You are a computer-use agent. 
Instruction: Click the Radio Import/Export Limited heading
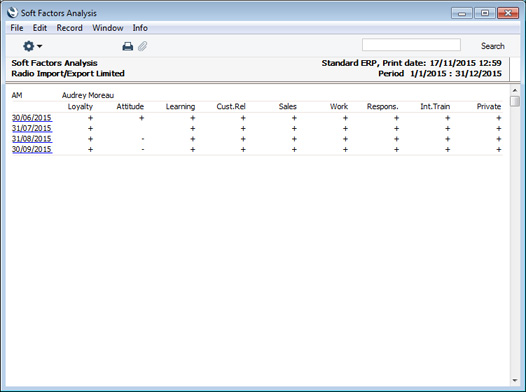[68, 73]
